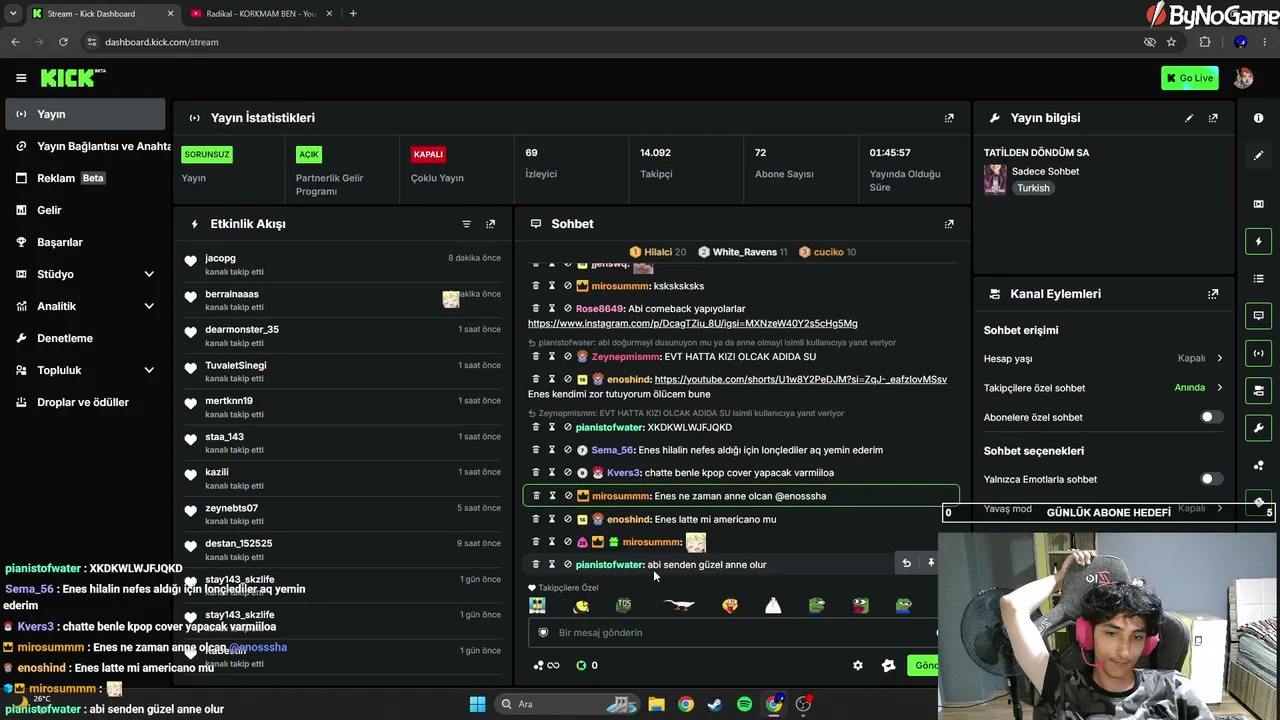
Task: Pin pianistofwater's last chat message
Action: [x=930, y=563]
